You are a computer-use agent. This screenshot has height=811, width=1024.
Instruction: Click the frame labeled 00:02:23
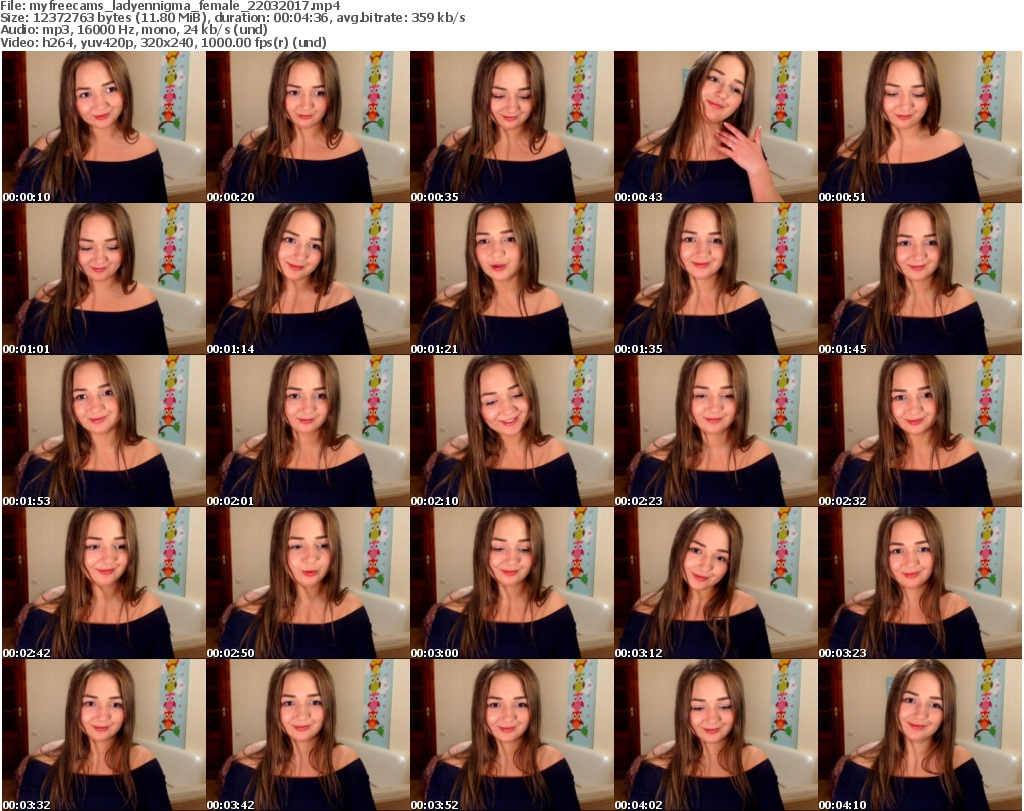pos(716,431)
